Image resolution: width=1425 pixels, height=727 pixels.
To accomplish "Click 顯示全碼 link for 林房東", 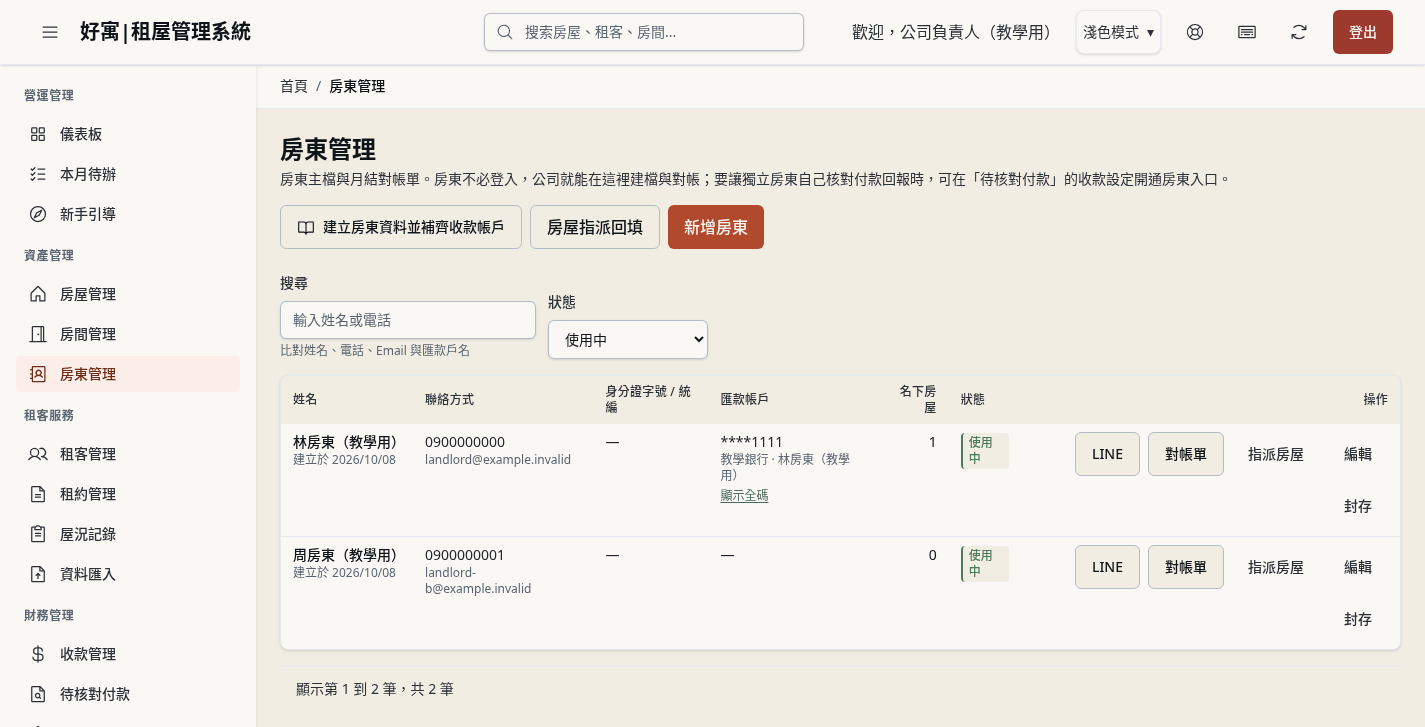I will click(744, 495).
